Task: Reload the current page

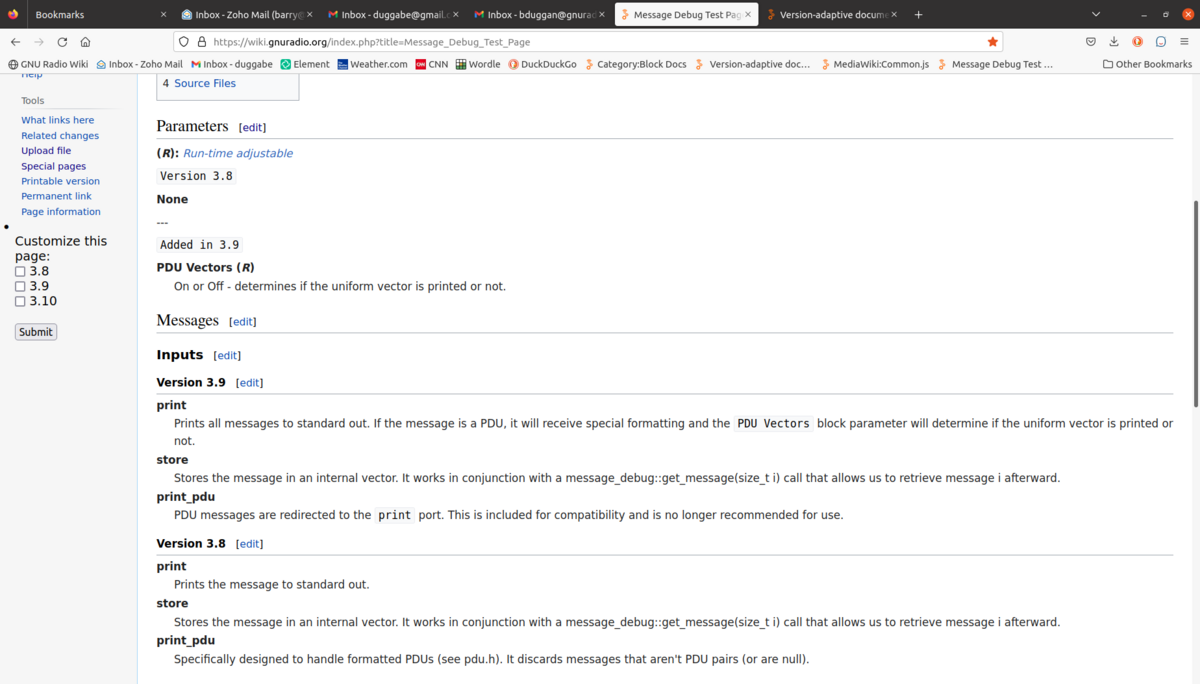Action: click(62, 42)
